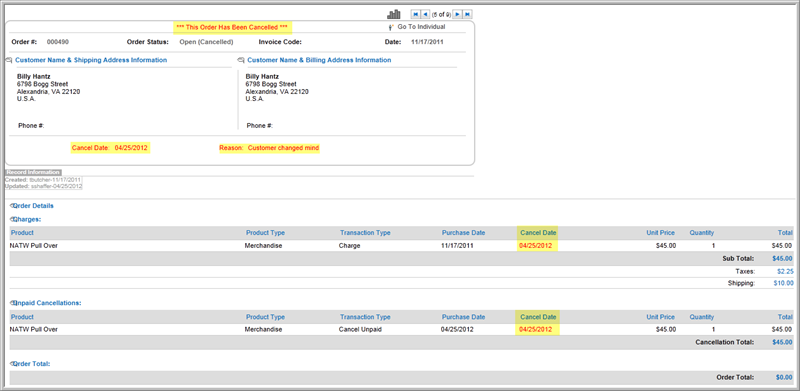Click the Shipping amount $10.00
Image resolution: width=800 pixels, height=391 pixels.
tap(783, 283)
